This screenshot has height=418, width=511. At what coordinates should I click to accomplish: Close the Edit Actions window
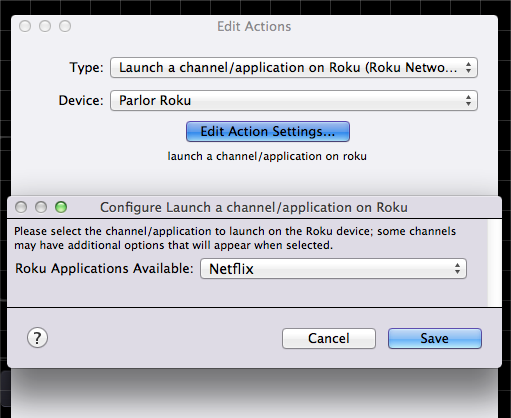tap(25, 26)
